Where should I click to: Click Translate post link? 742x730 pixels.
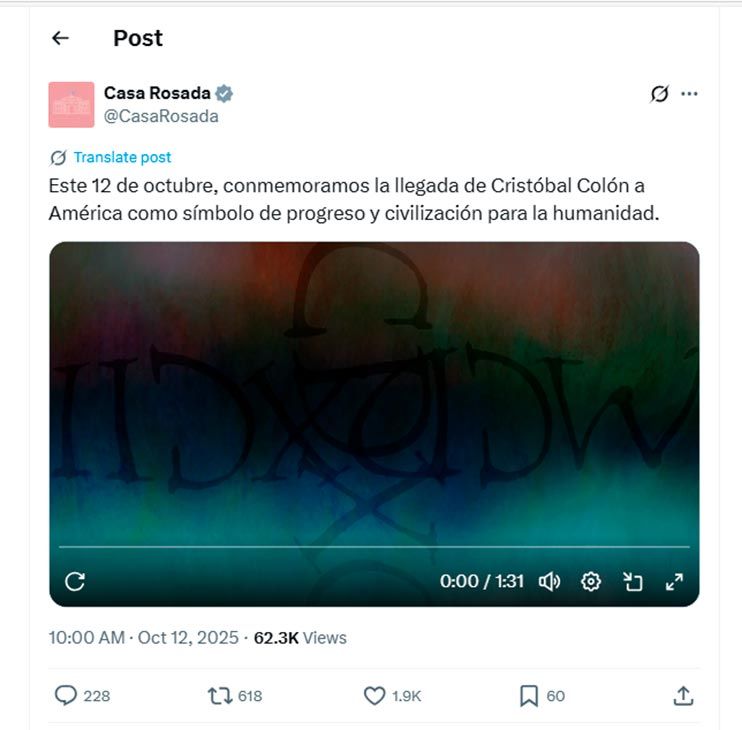coord(122,158)
